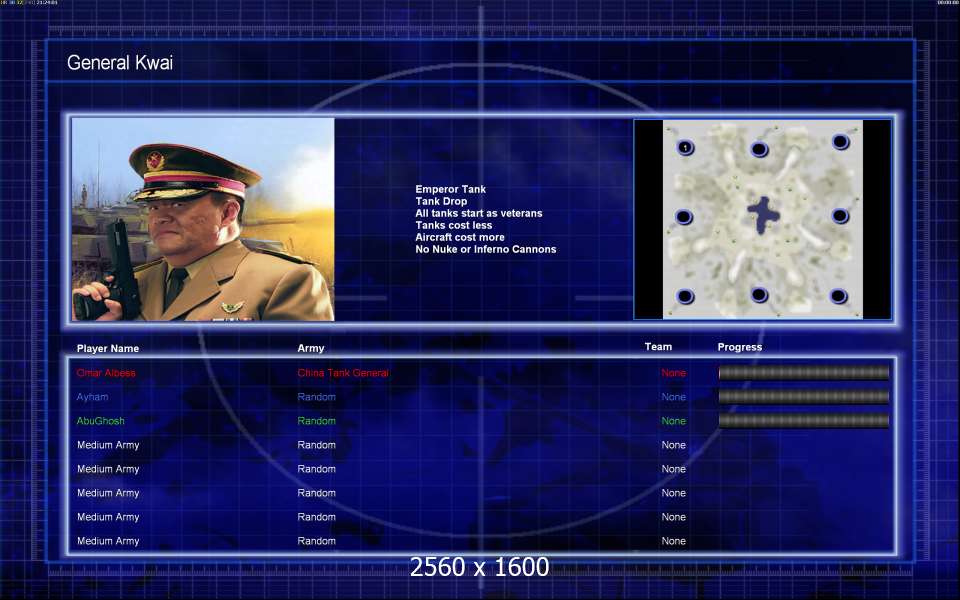Pick the top-right start position on the map

(841, 142)
